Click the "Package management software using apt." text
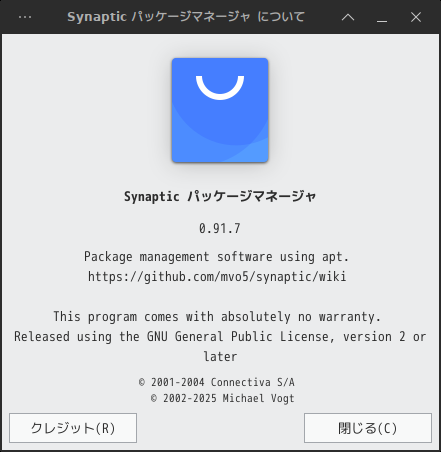This screenshot has width=441, height=452. click(x=217, y=257)
